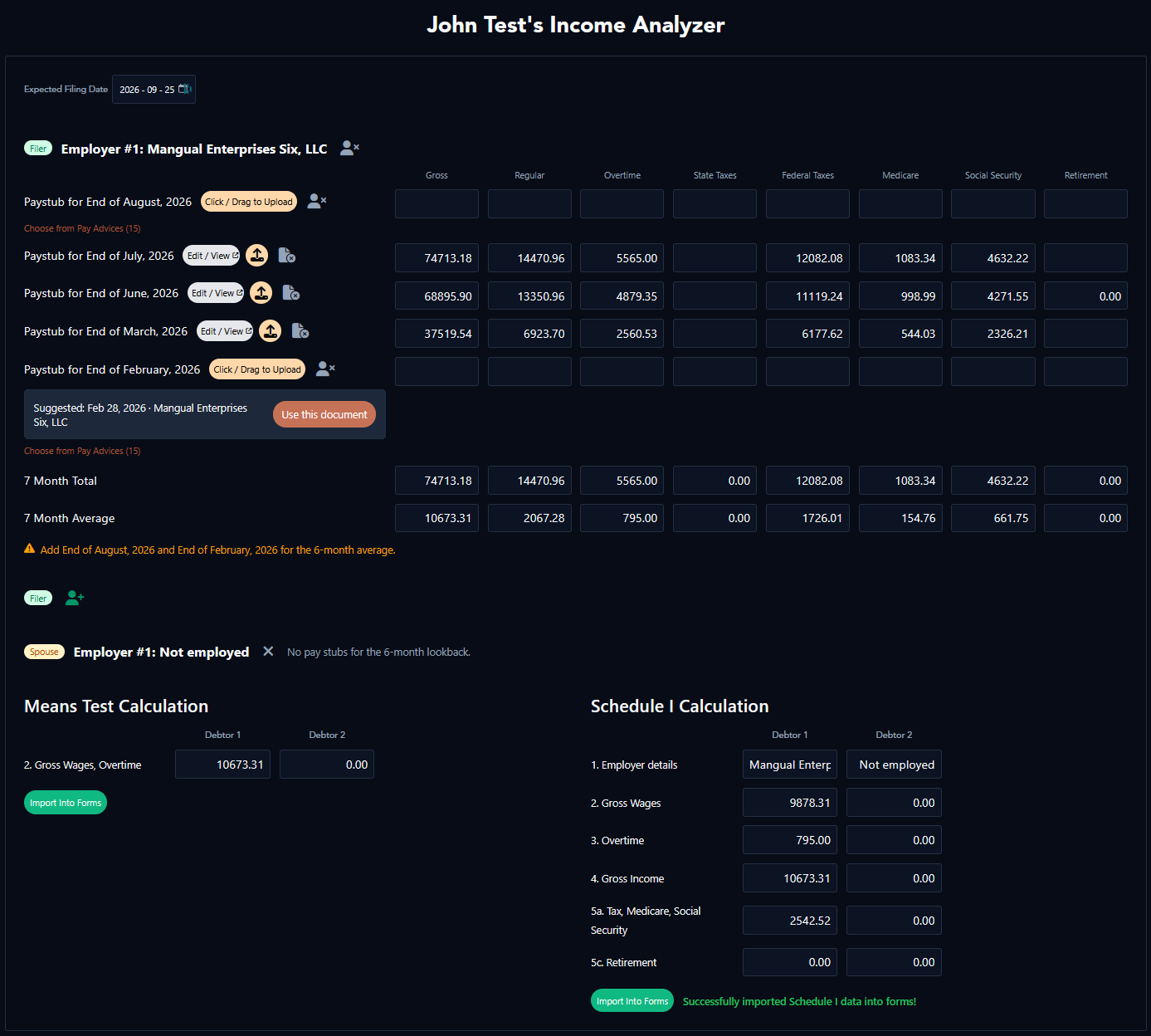Image resolution: width=1151 pixels, height=1036 pixels.
Task: Click August 2026 Retirement input field
Action: point(1085,203)
